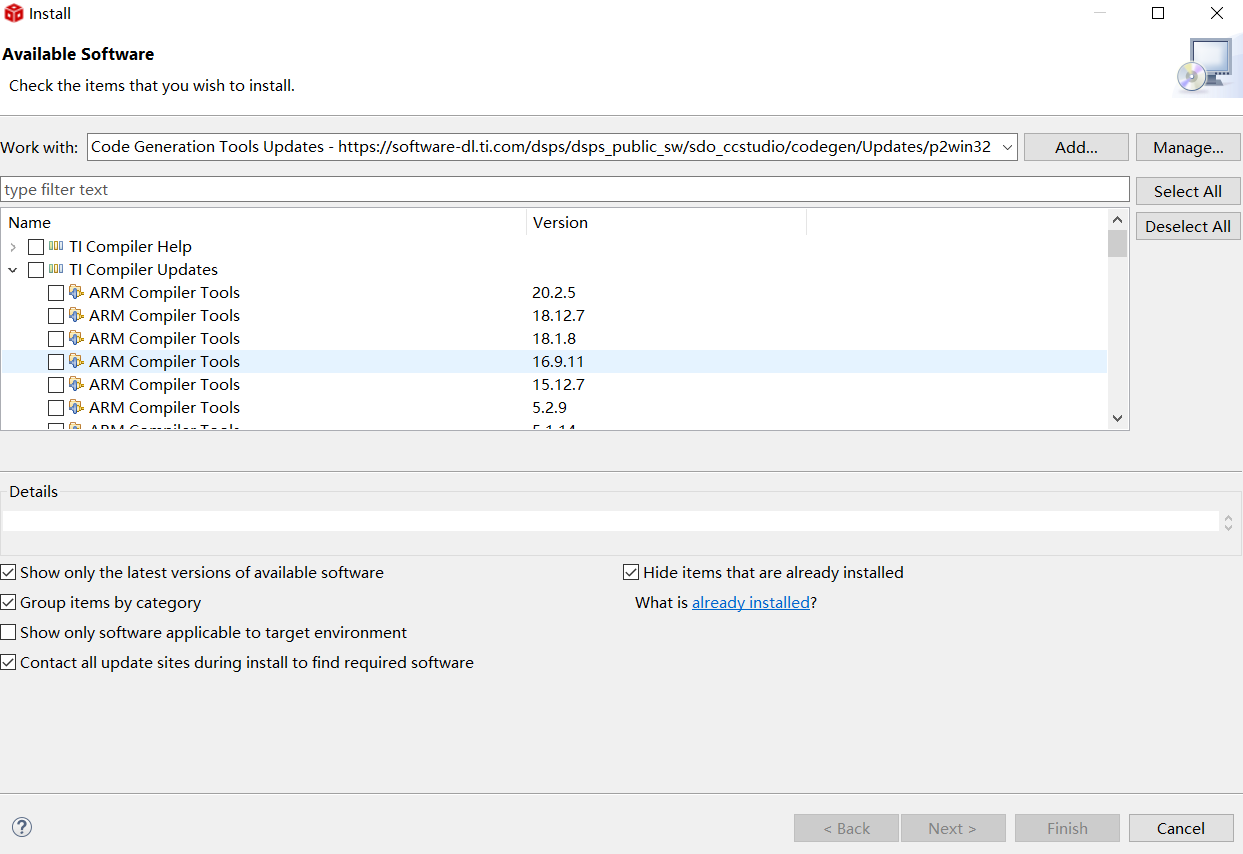Screen dimensions: 1243x854
Task: Click the package icon for ARM Compiler Tools 18.12.7
Action: coord(75,315)
